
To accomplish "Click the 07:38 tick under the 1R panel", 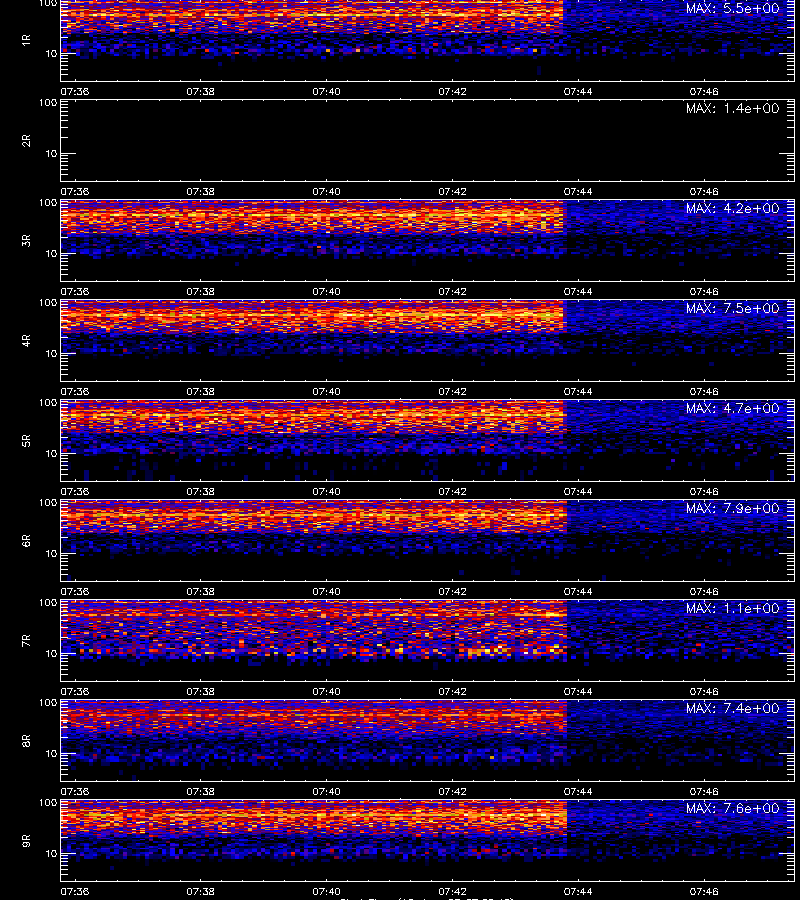I will point(200,91).
